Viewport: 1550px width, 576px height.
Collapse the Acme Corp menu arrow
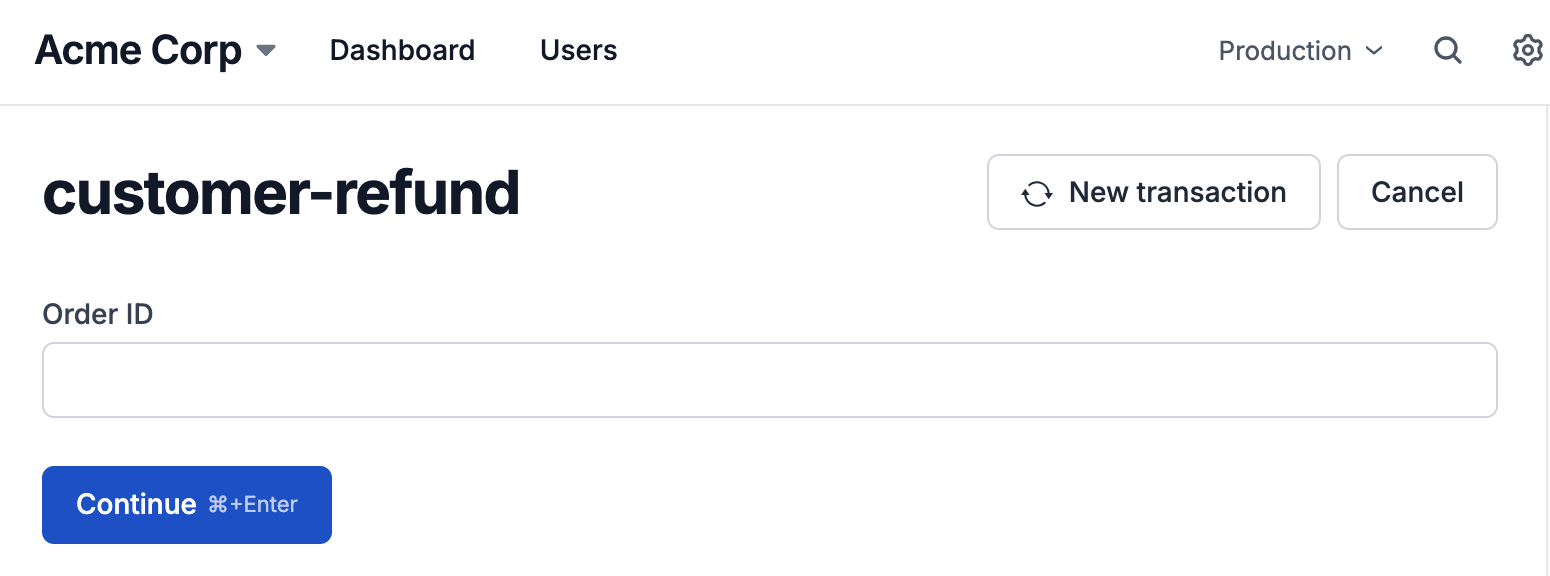click(265, 52)
